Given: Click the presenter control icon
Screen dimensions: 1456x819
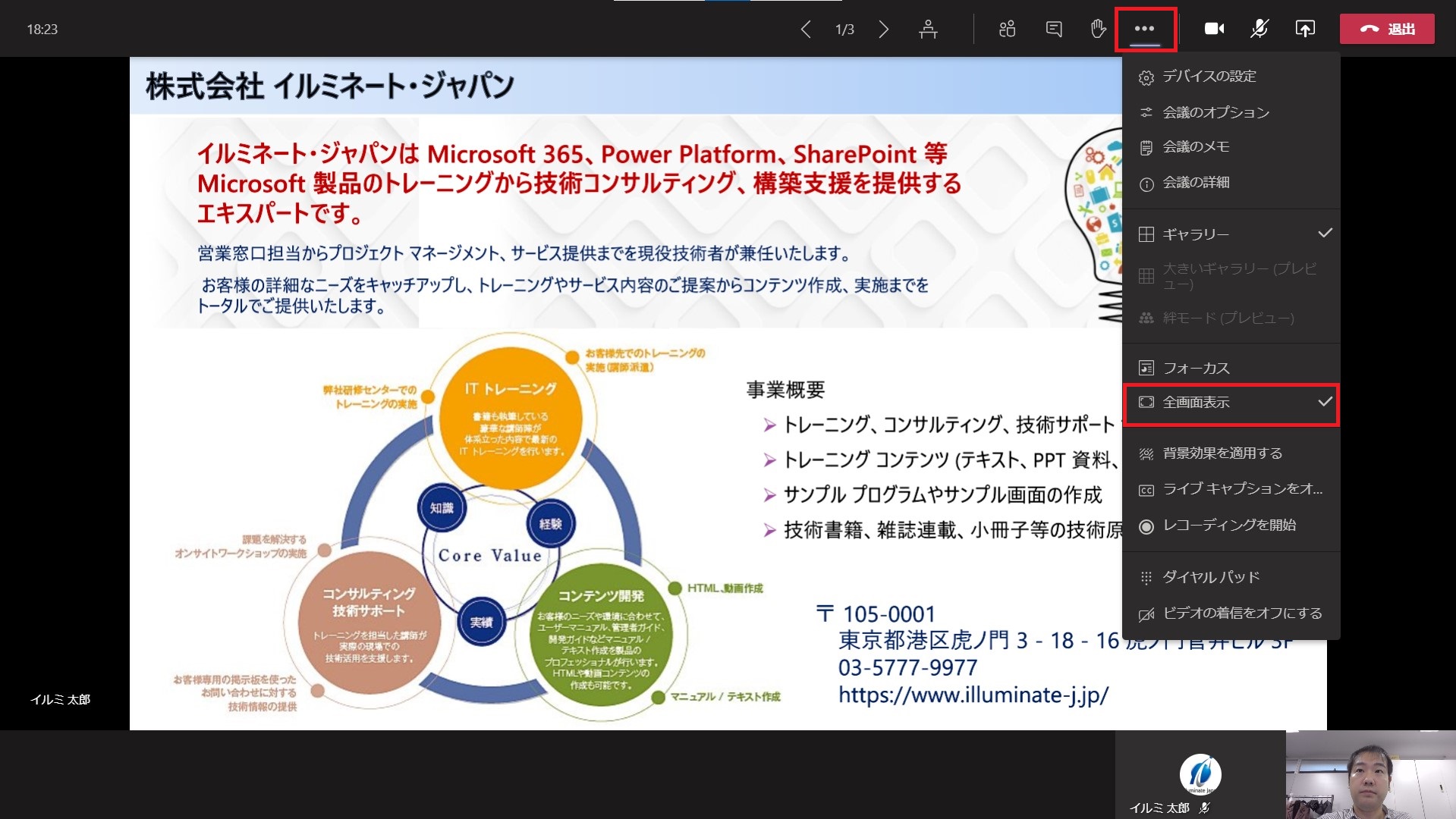Looking at the screenshot, I should tap(928, 30).
